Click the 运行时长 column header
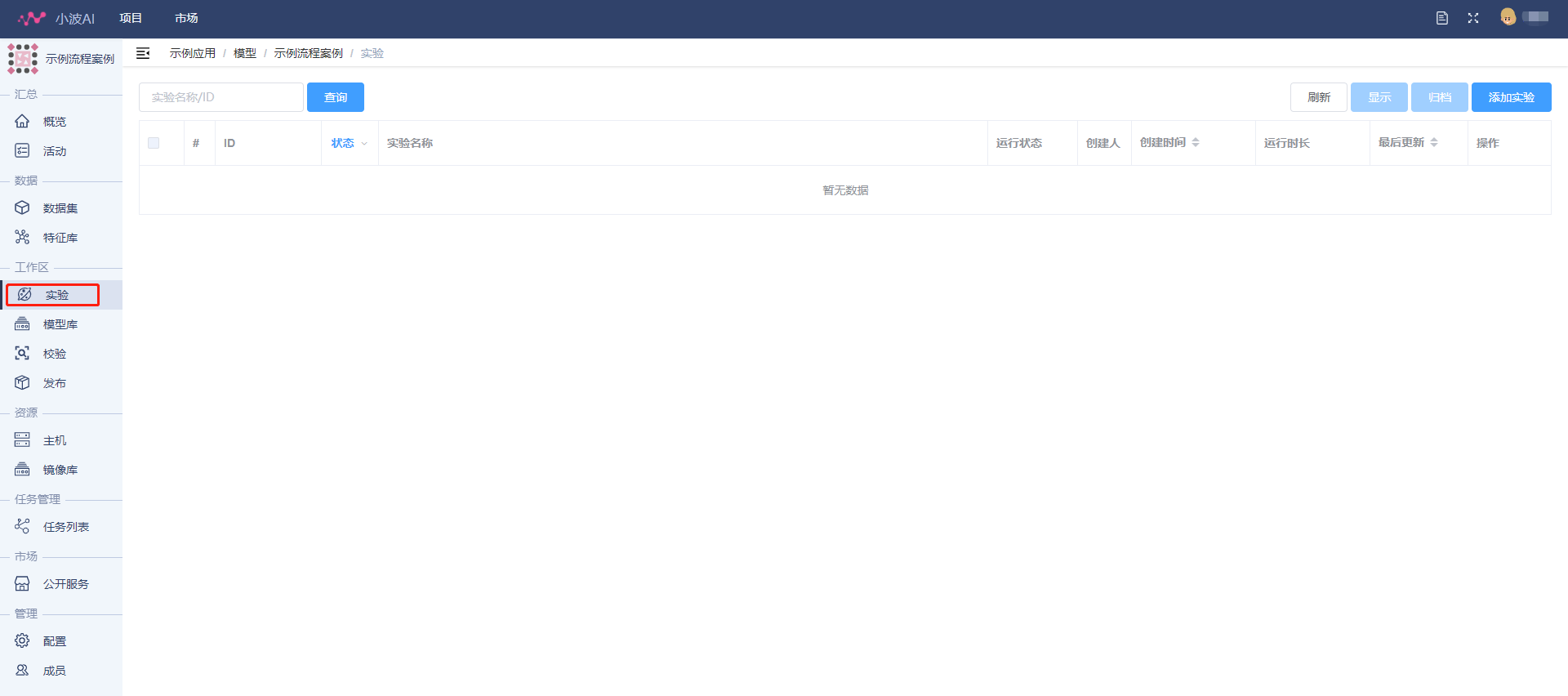Screen dimensions: 1568x696 (1287, 143)
